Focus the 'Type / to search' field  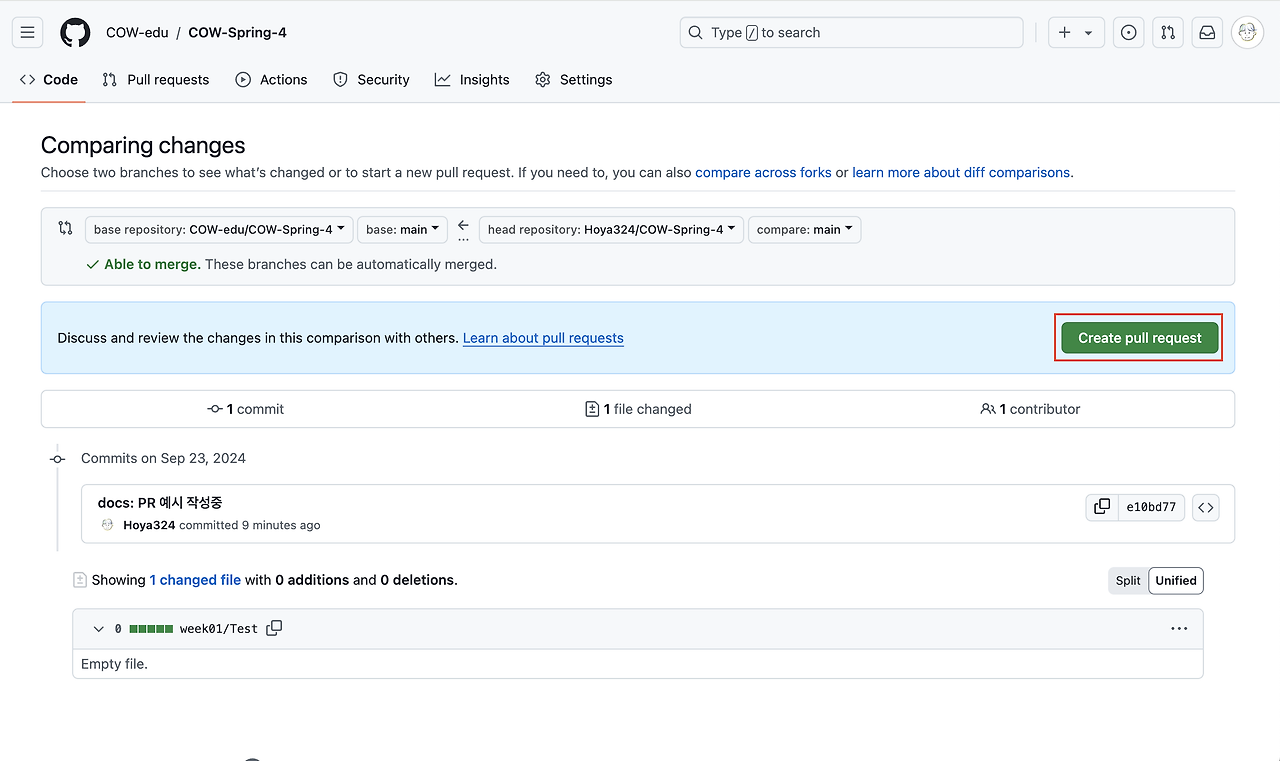(x=851, y=32)
